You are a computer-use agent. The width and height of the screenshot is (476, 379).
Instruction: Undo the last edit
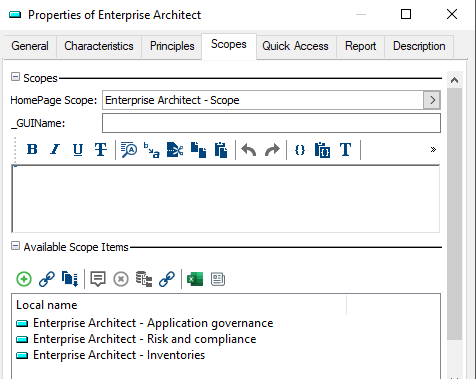[x=249, y=150]
